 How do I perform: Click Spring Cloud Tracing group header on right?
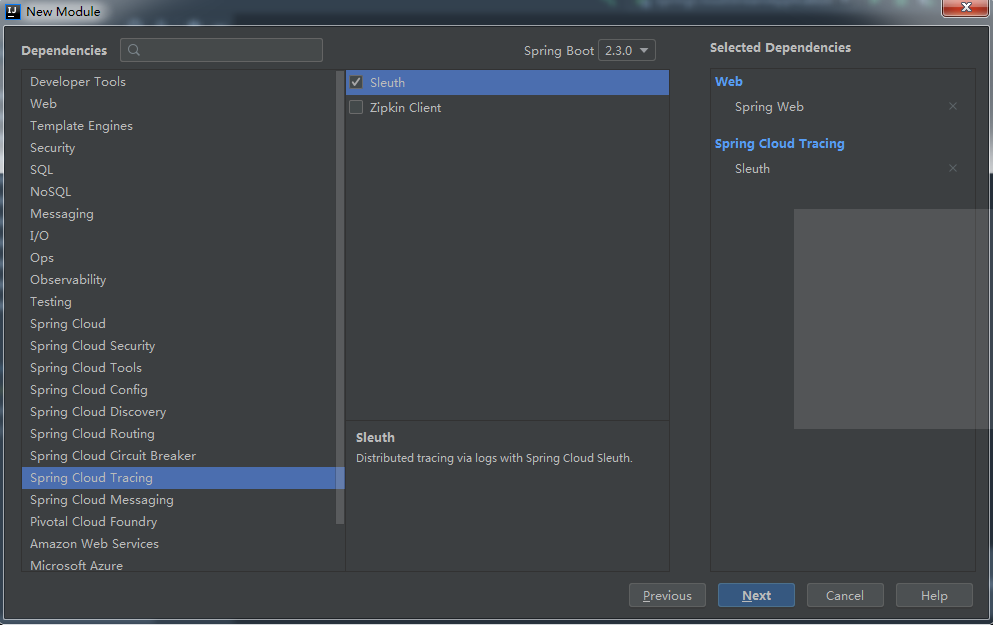(780, 144)
